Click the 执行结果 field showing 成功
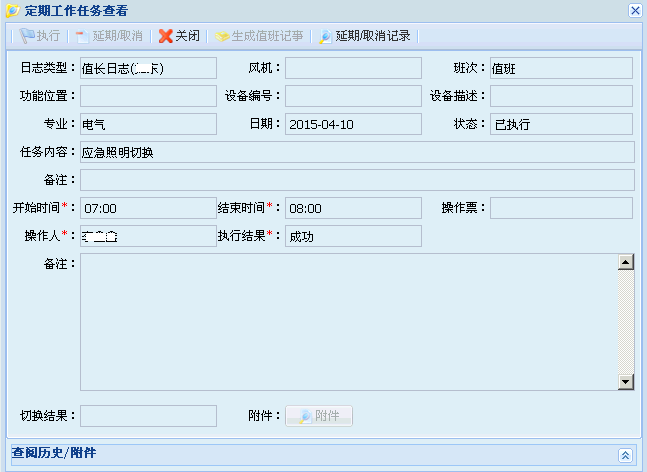647x472 pixels. tap(352, 236)
